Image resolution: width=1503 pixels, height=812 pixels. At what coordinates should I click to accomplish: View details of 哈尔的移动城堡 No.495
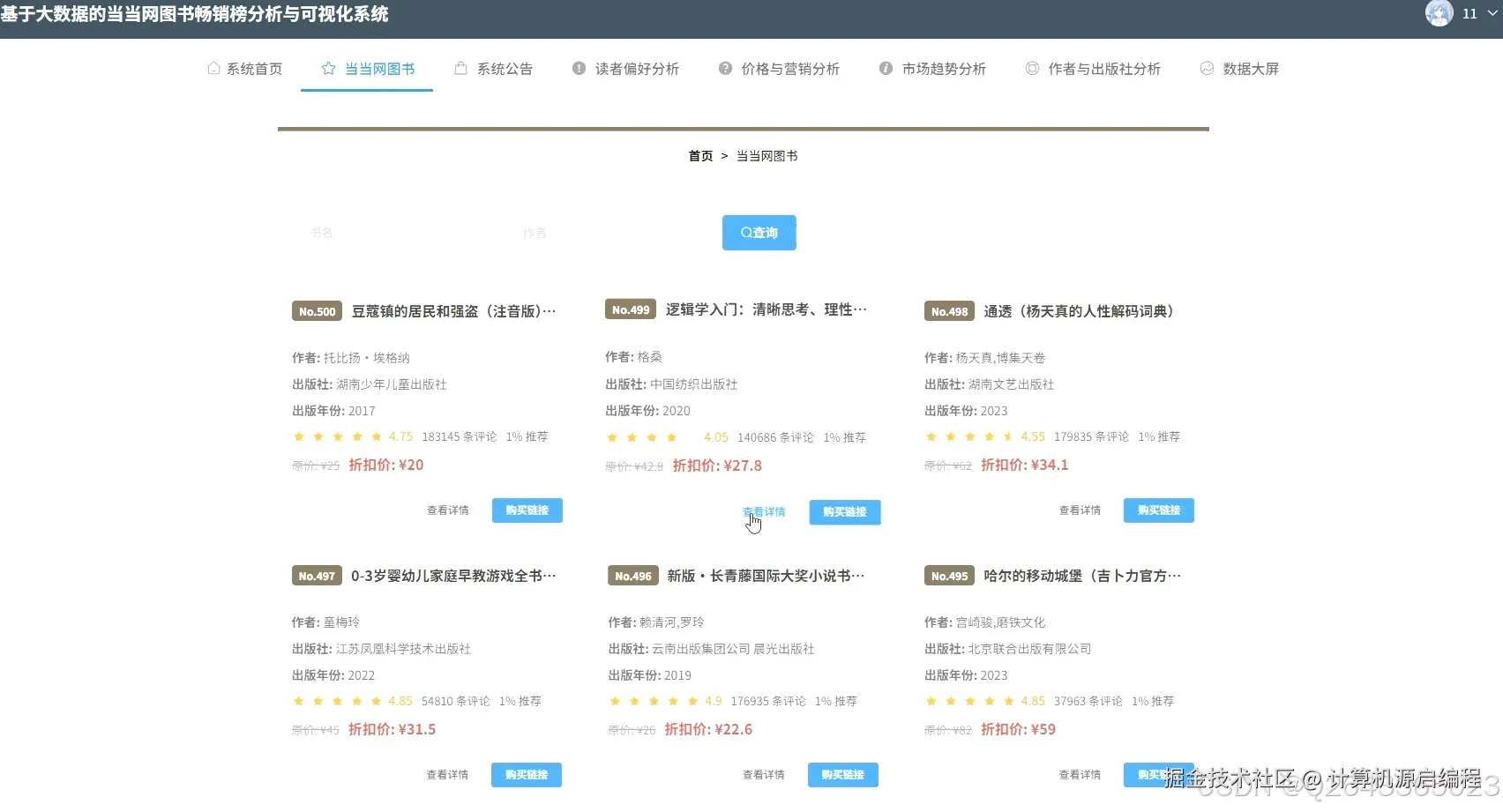(1080, 775)
